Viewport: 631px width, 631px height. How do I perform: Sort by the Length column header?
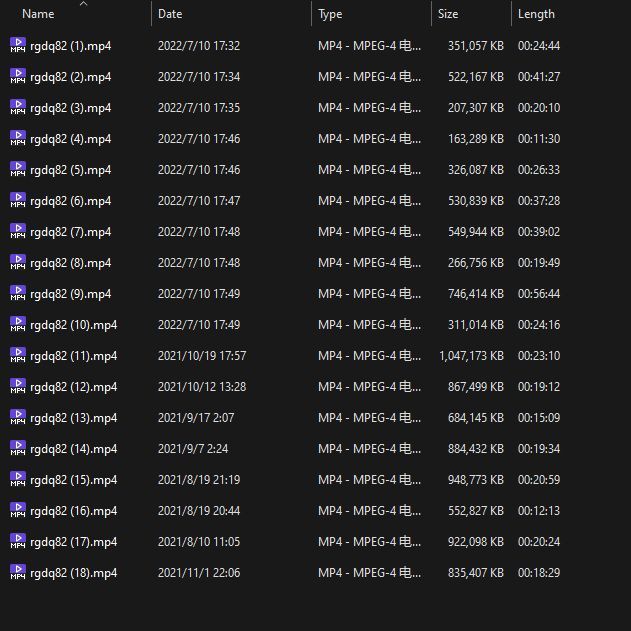(536, 15)
